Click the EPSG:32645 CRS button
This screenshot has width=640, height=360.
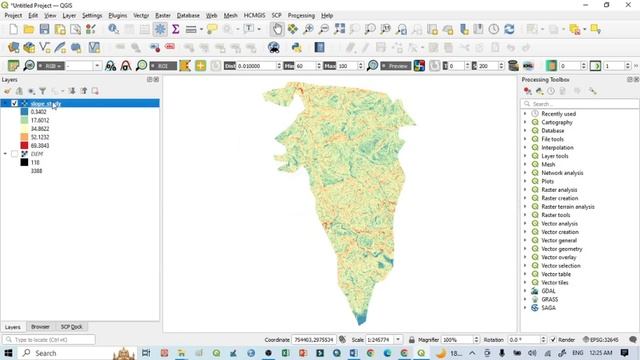tap(600, 340)
